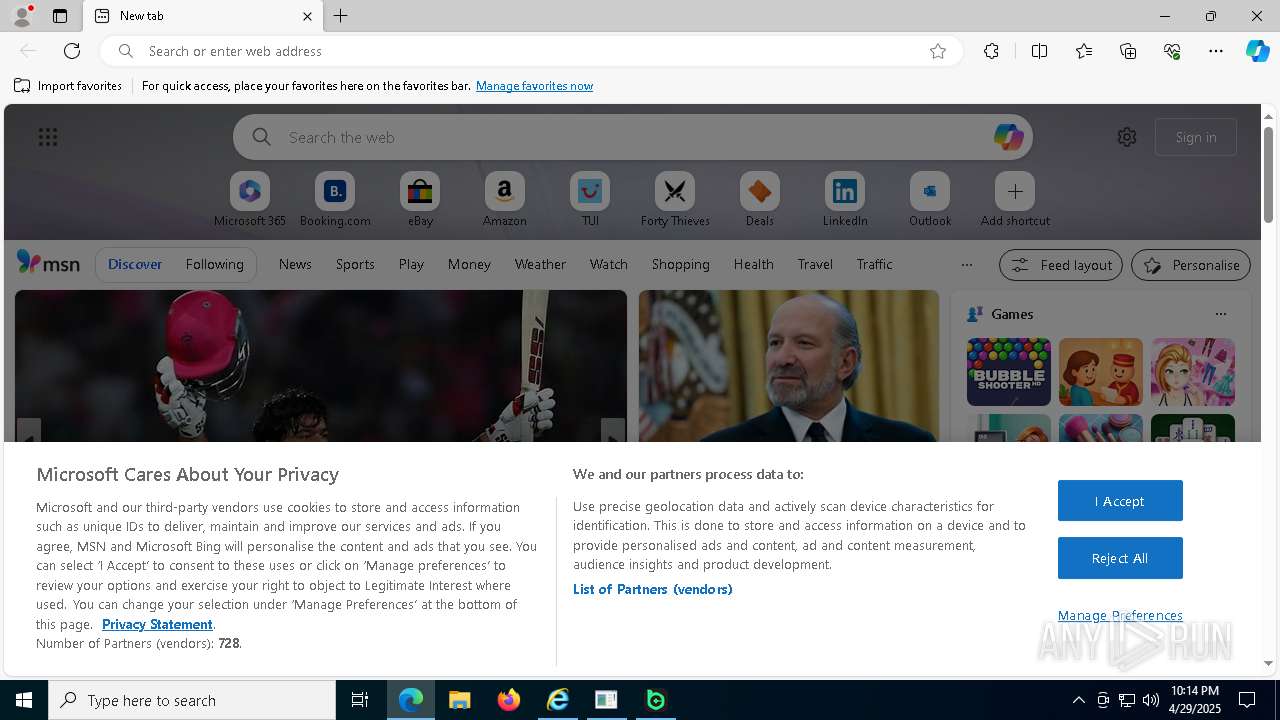Open Settings and more ellipsis menu

pos(1216,51)
